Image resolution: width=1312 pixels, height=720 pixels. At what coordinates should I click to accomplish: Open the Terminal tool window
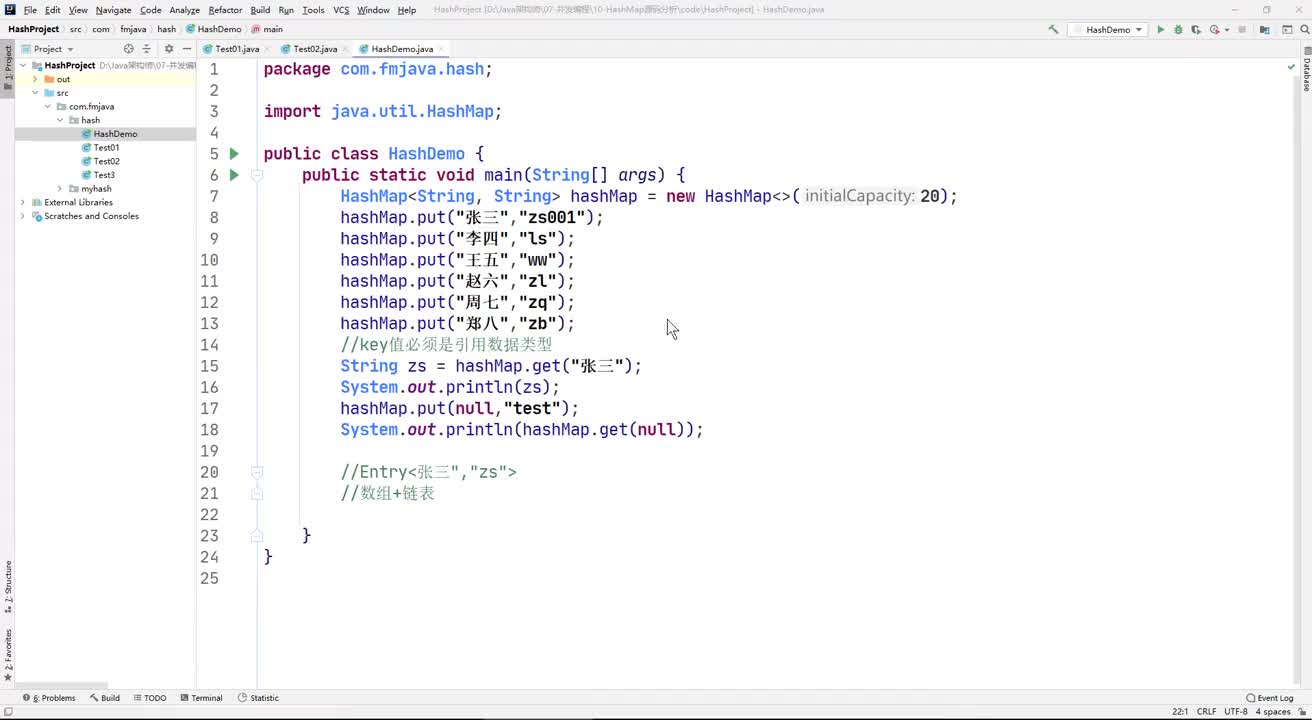pos(201,698)
